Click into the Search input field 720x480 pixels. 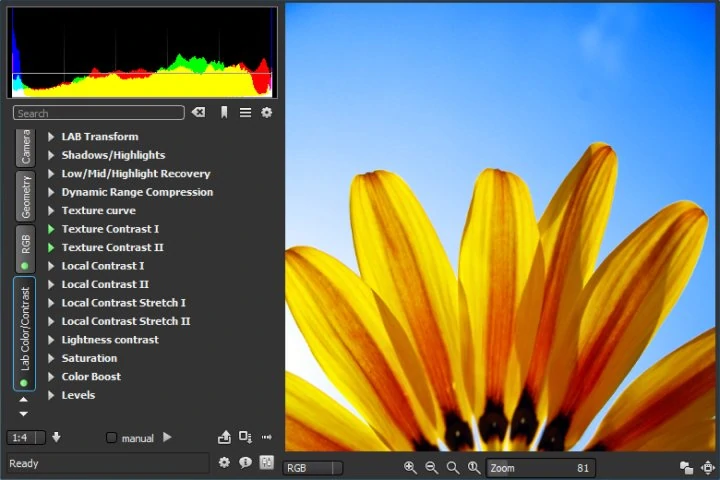[x=99, y=113]
